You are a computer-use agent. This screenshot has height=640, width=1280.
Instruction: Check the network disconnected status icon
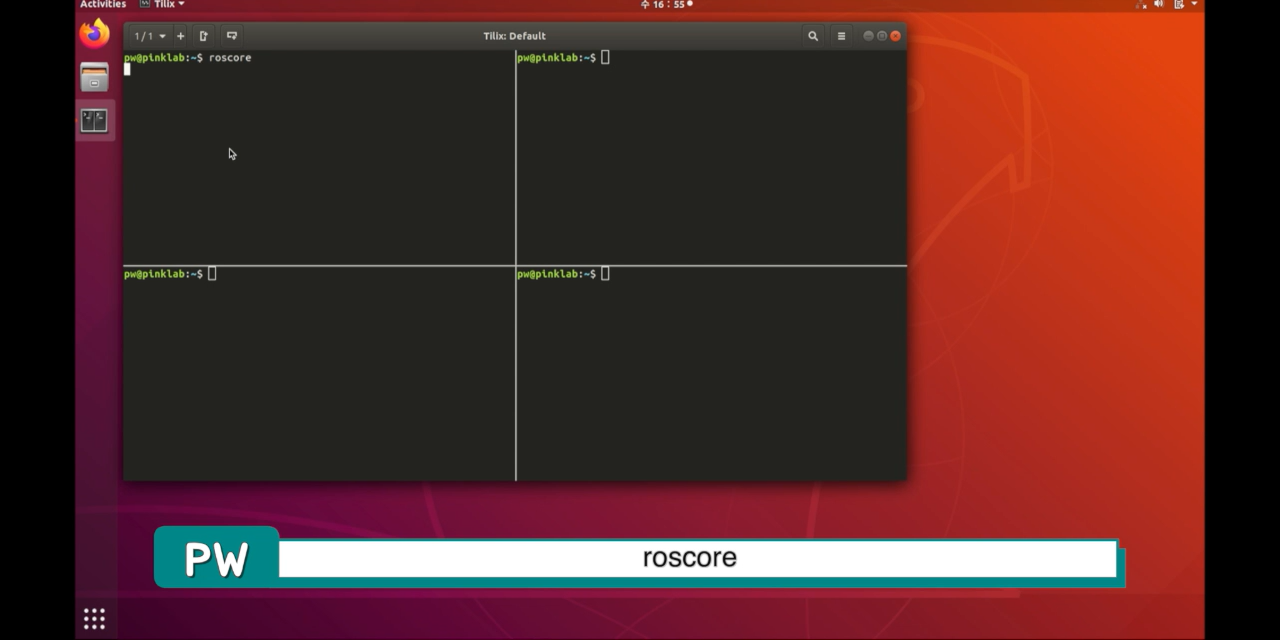pos(1142,5)
